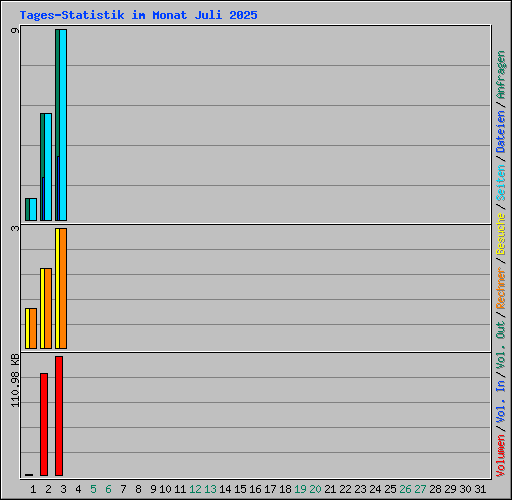Click the red Volumen bar for day 2

coord(44,424)
